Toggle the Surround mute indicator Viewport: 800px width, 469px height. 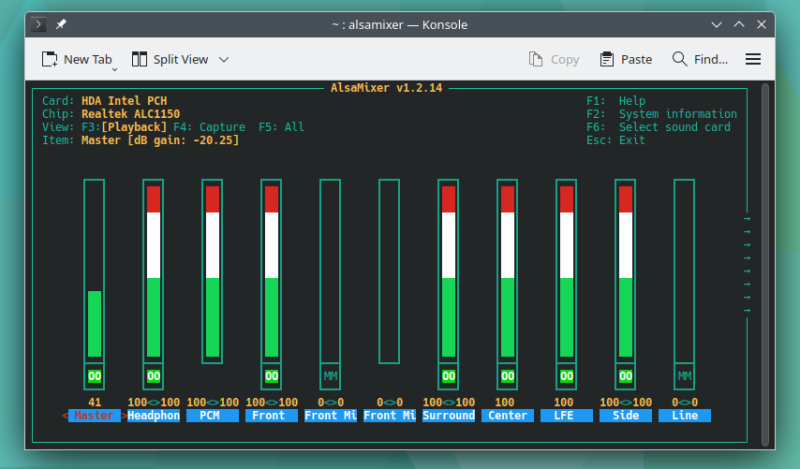(x=448, y=376)
